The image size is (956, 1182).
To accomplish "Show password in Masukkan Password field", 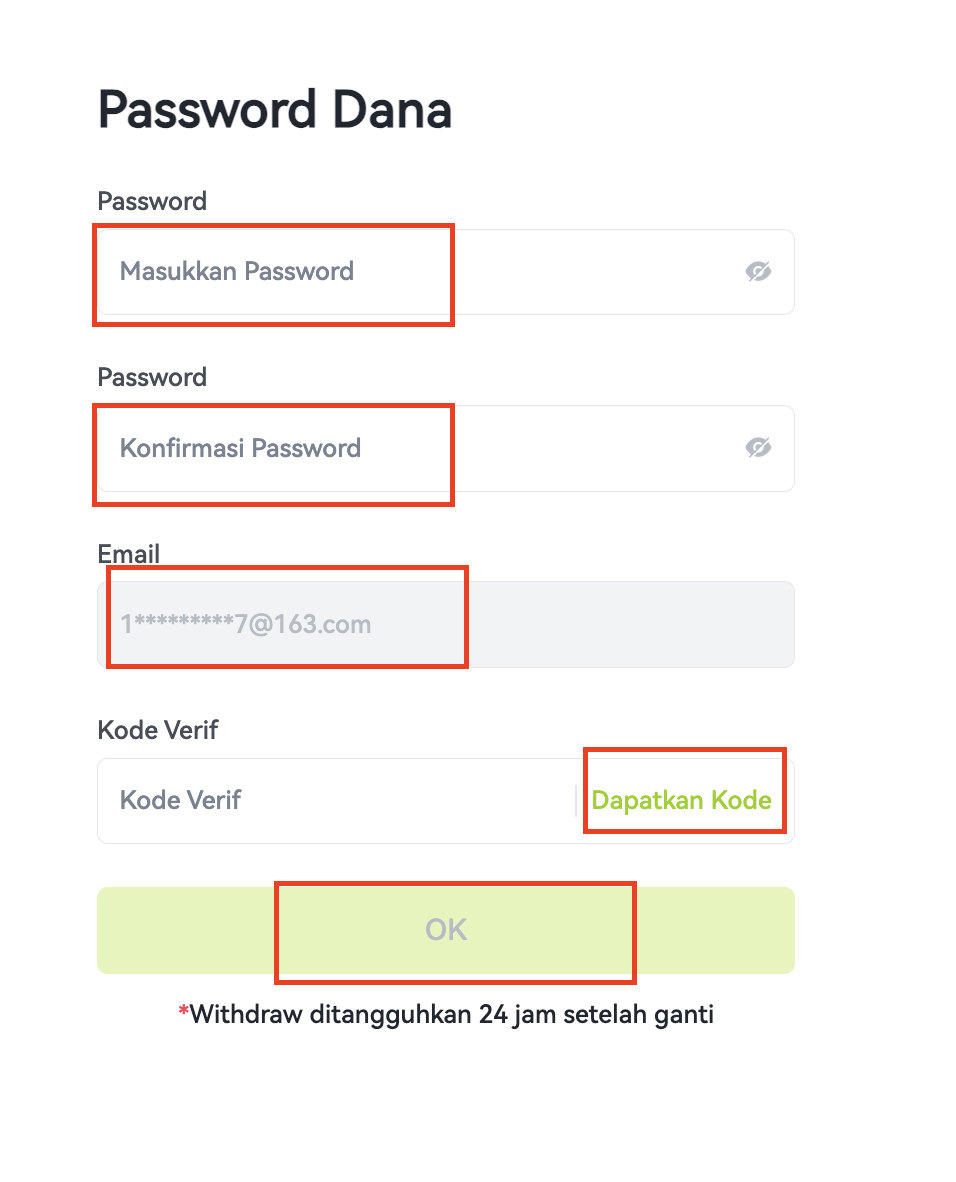I will pos(758,271).
